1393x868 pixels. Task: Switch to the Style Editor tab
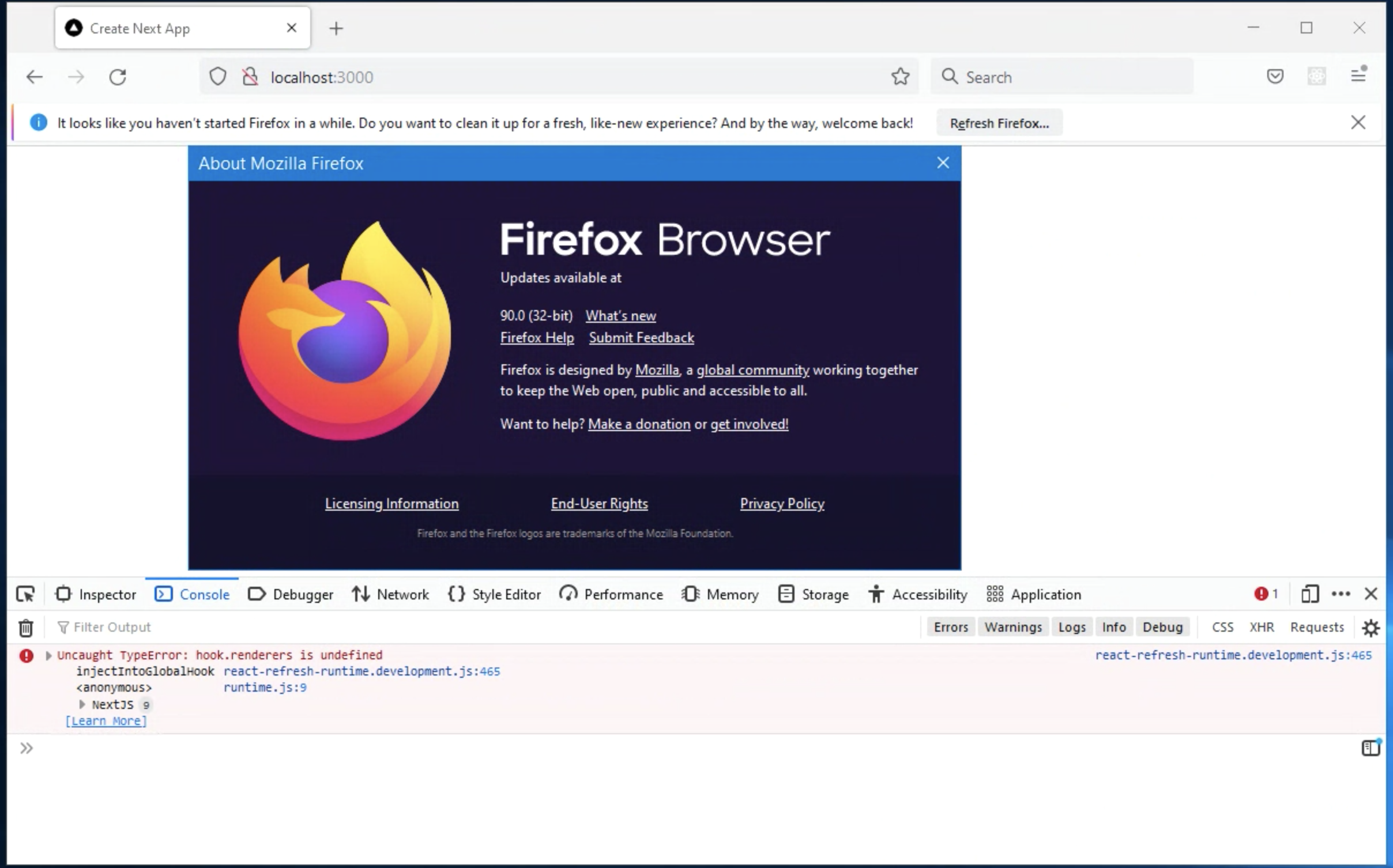pyautogui.click(x=494, y=594)
